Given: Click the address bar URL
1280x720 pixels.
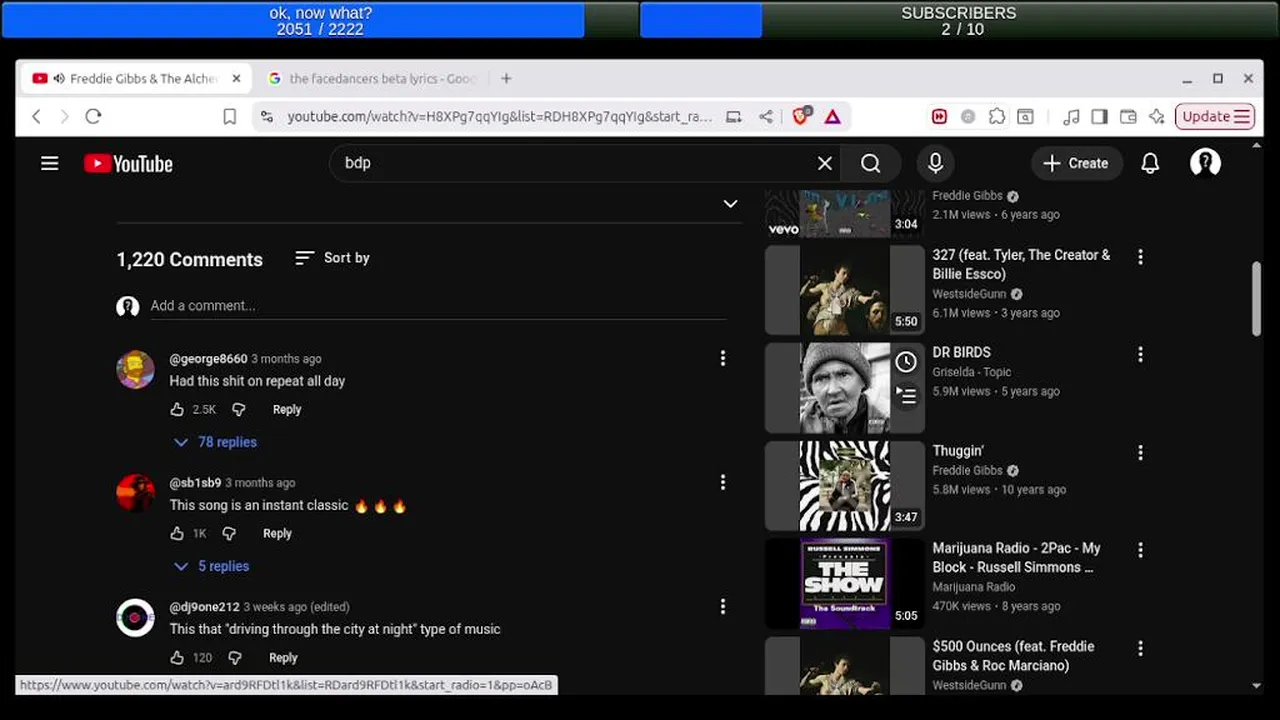Looking at the screenshot, I should pyautogui.click(x=499, y=117).
